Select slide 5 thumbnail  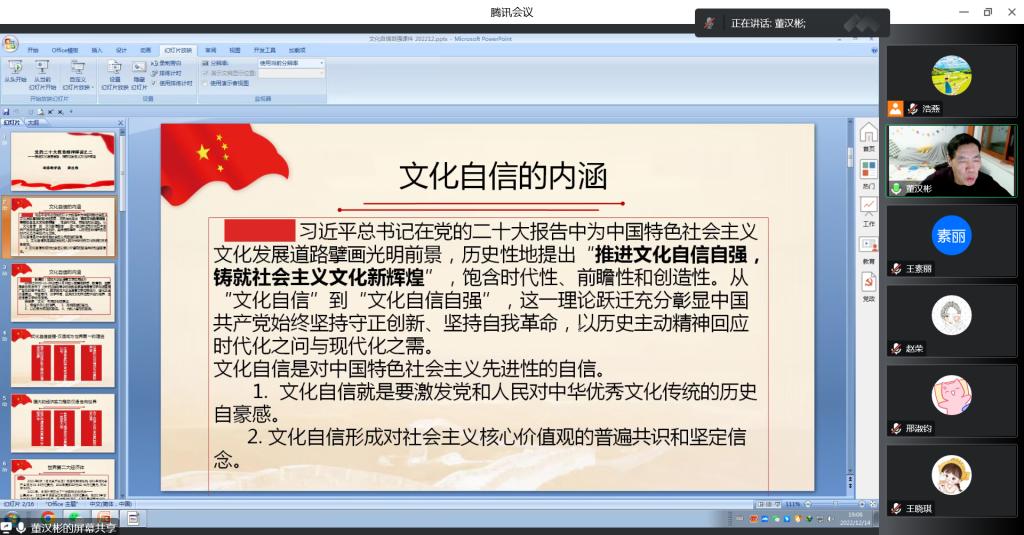pyautogui.click(x=63, y=423)
